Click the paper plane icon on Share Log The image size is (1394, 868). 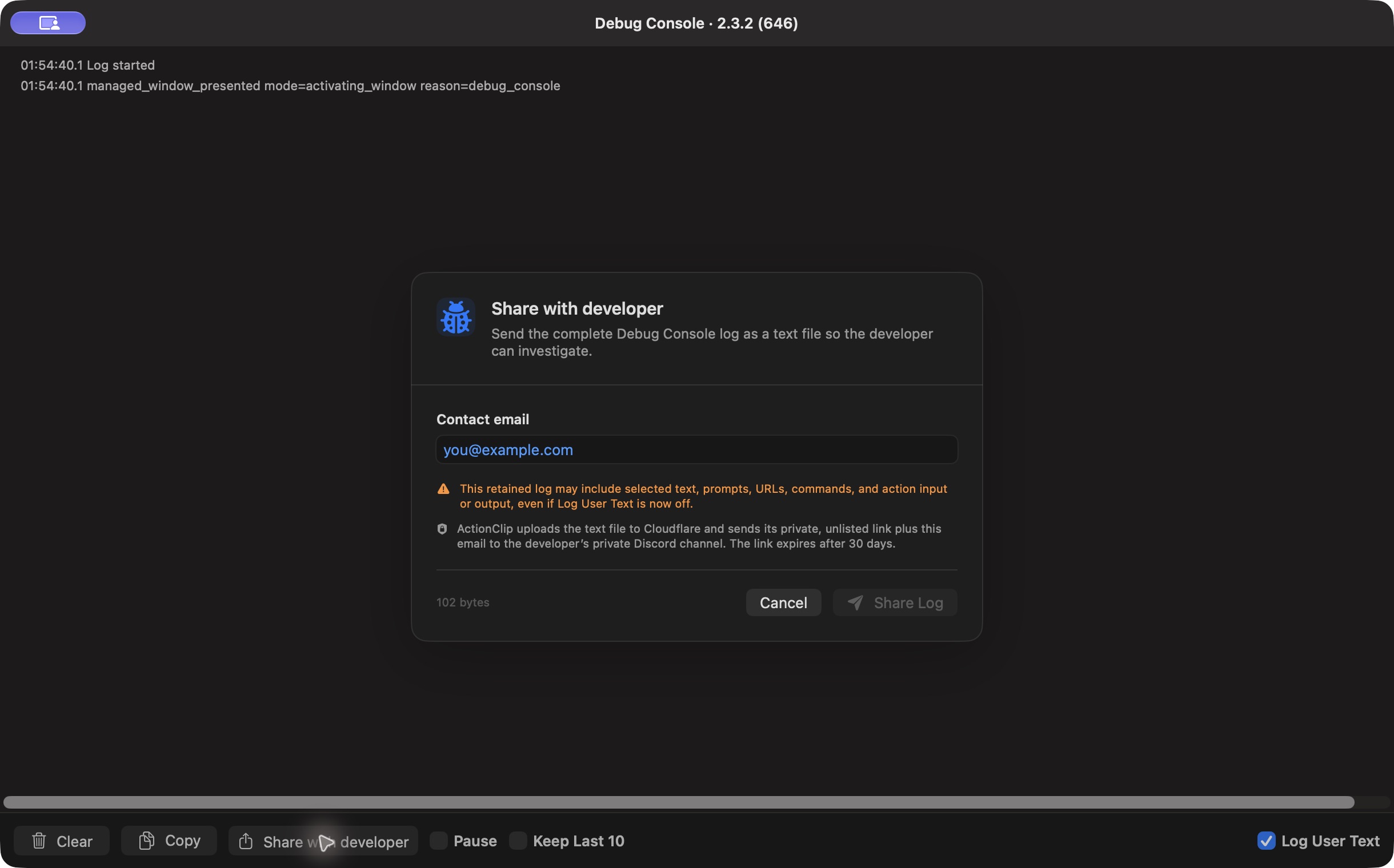coord(855,603)
